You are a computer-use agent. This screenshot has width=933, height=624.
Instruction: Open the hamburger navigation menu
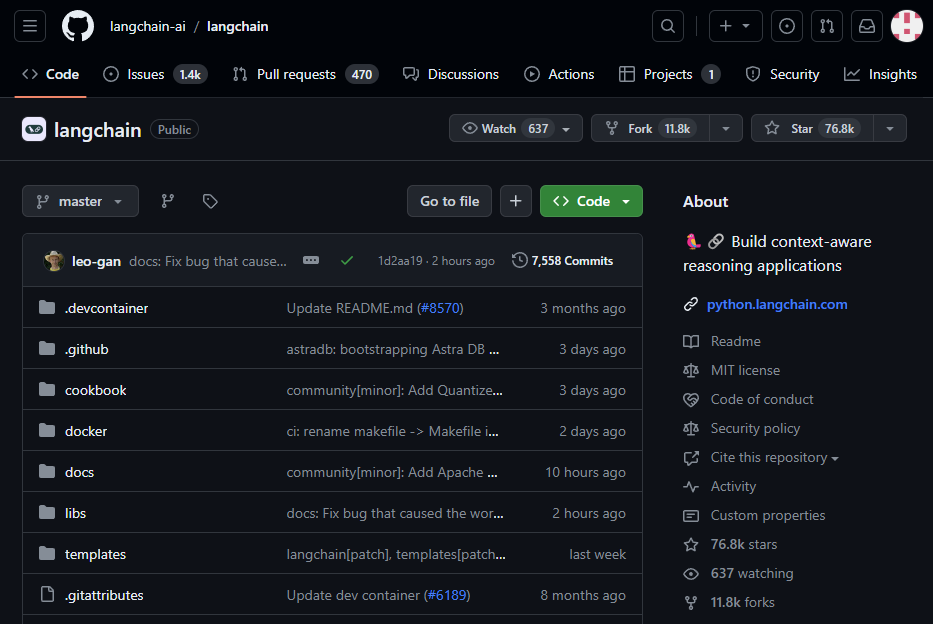point(29,26)
